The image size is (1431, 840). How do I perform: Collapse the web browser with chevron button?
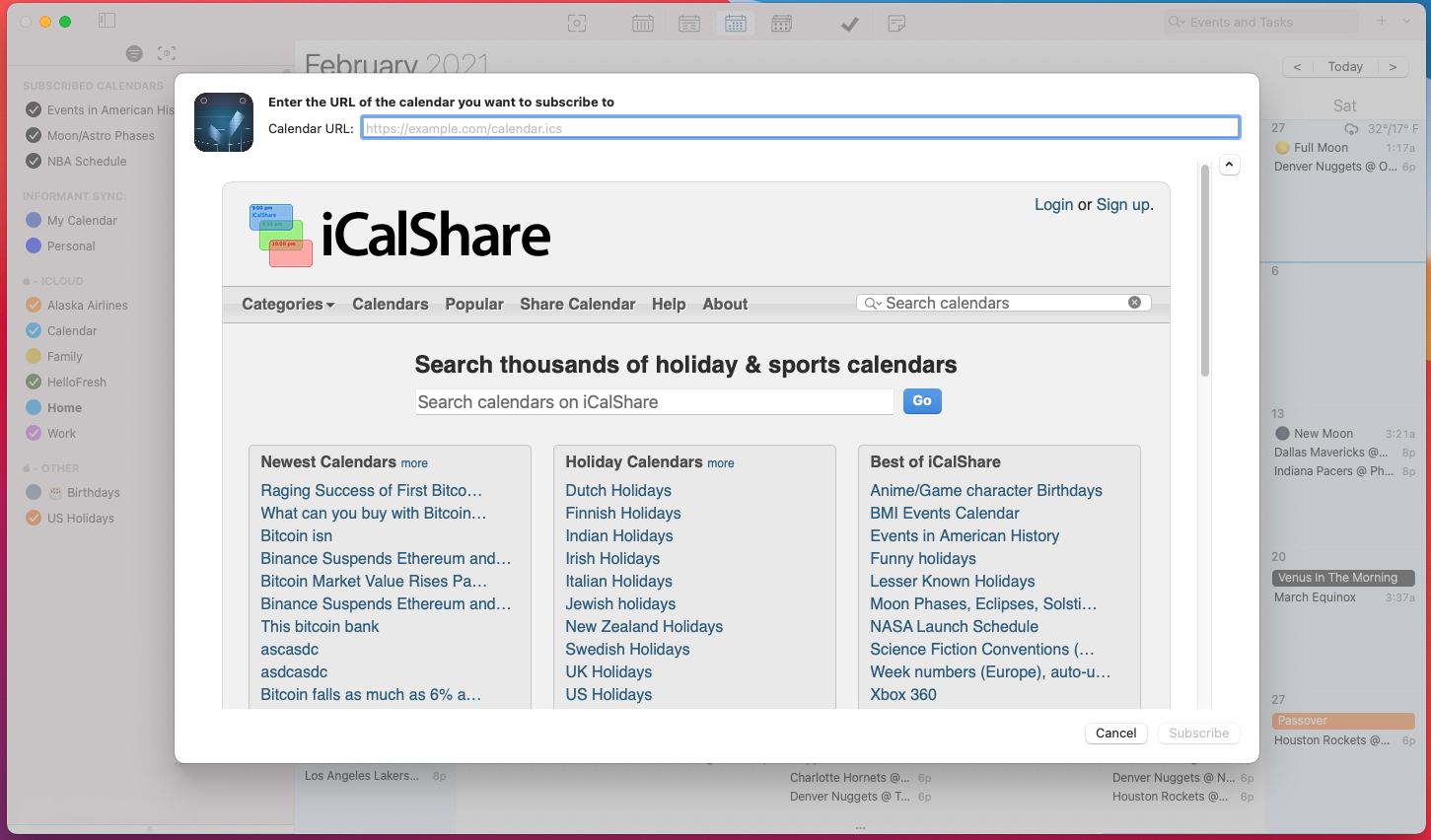click(x=1230, y=165)
